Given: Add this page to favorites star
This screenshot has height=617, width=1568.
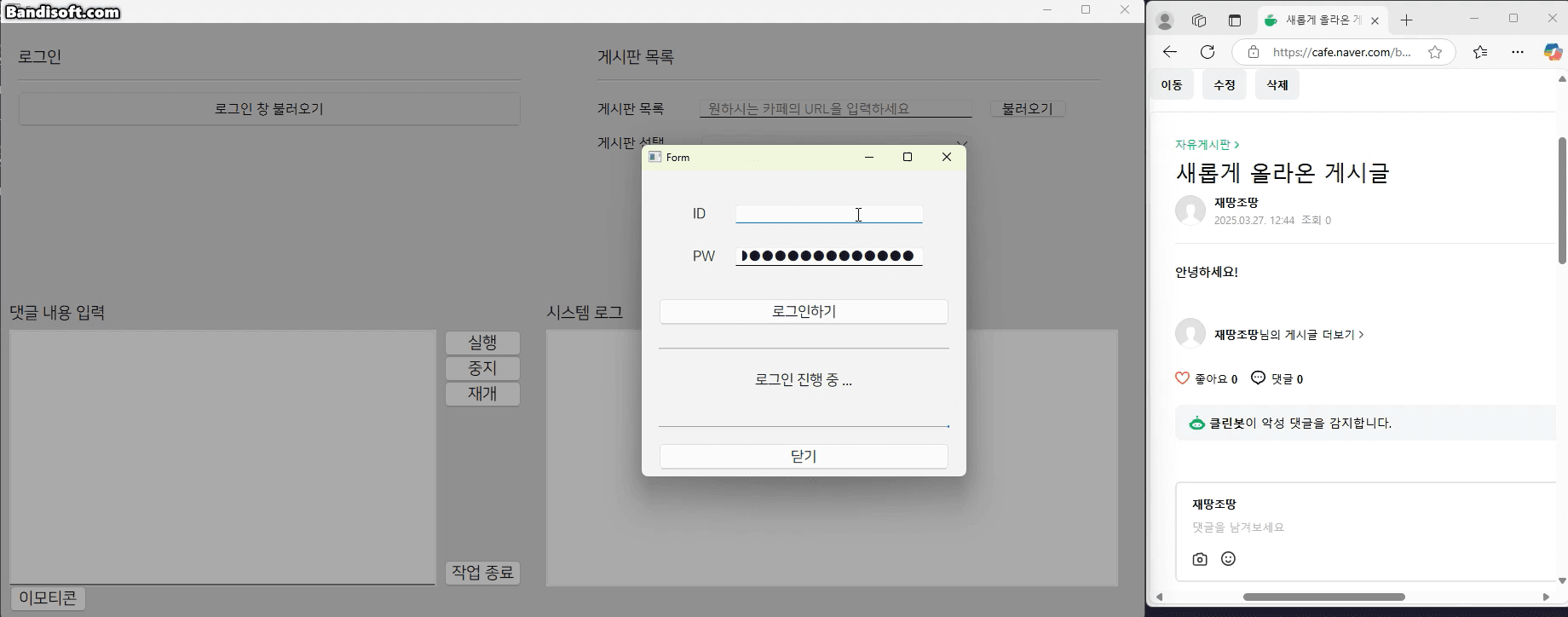Looking at the screenshot, I should 1435,52.
